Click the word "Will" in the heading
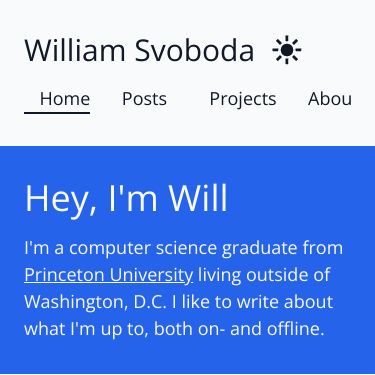Image resolution: width=375 pixels, height=375 pixels. coord(198,198)
